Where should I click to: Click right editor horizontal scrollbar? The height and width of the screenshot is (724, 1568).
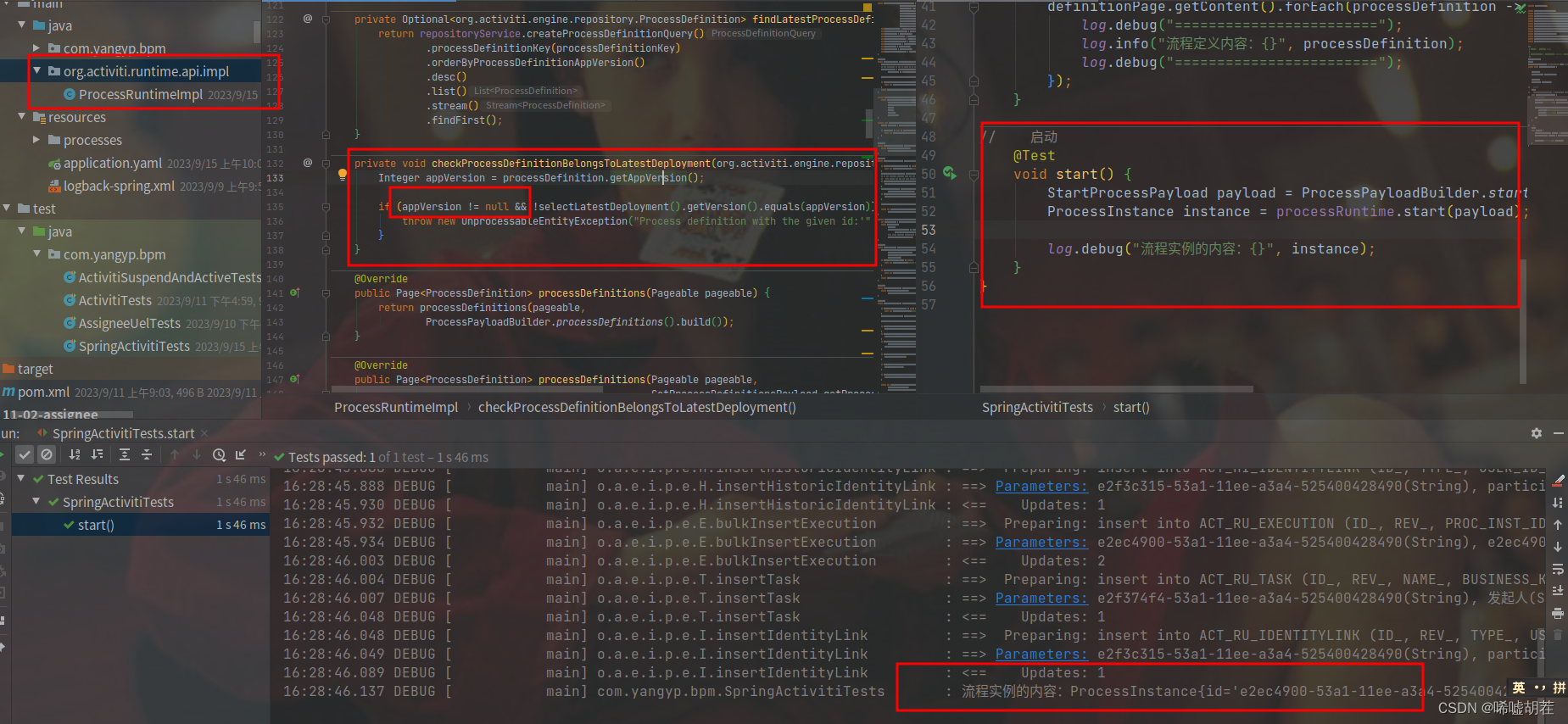tap(1117, 389)
